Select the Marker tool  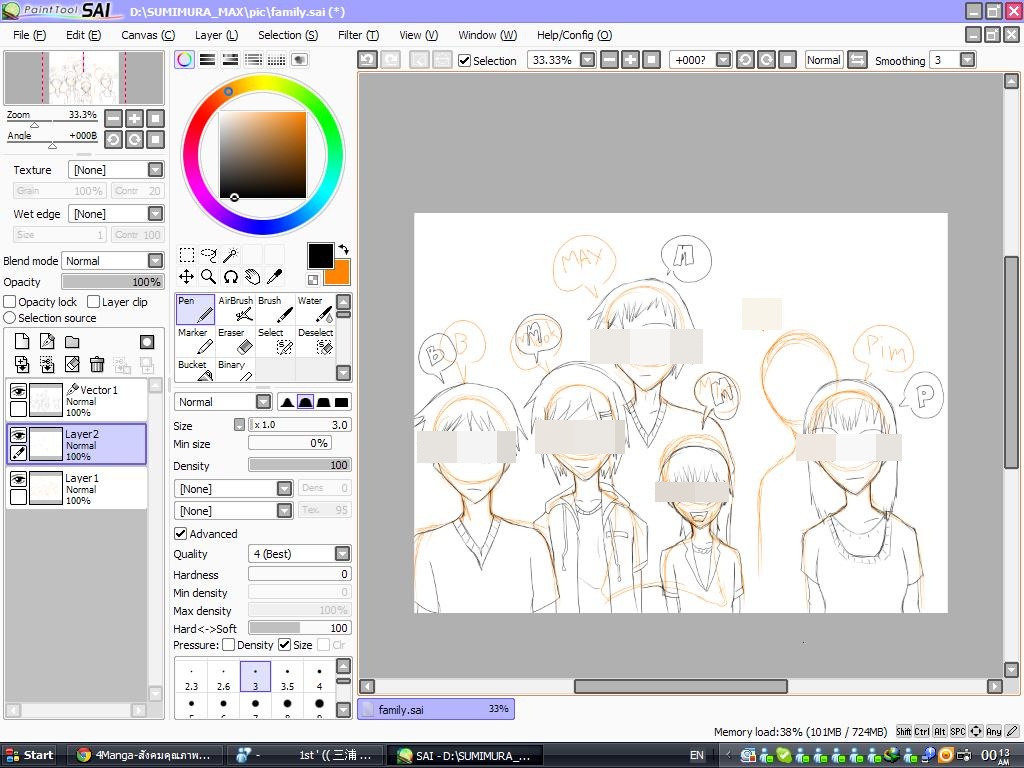tap(195, 341)
